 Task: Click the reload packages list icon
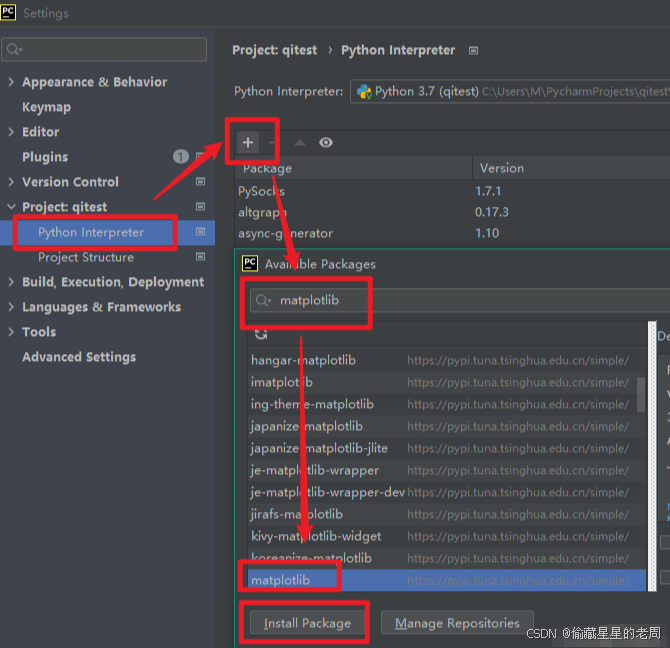(261, 334)
